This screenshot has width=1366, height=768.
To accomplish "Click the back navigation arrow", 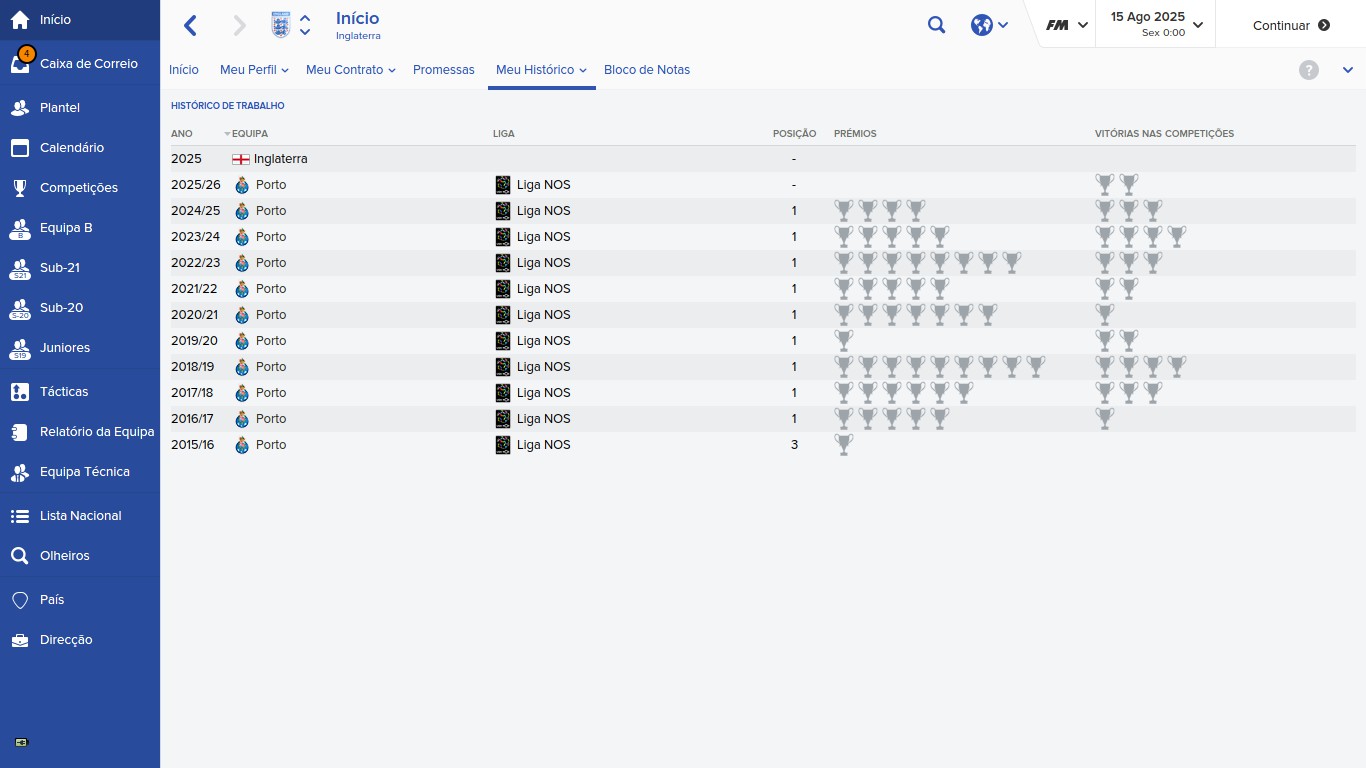I will pyautogui.click(x=190, y=26).
